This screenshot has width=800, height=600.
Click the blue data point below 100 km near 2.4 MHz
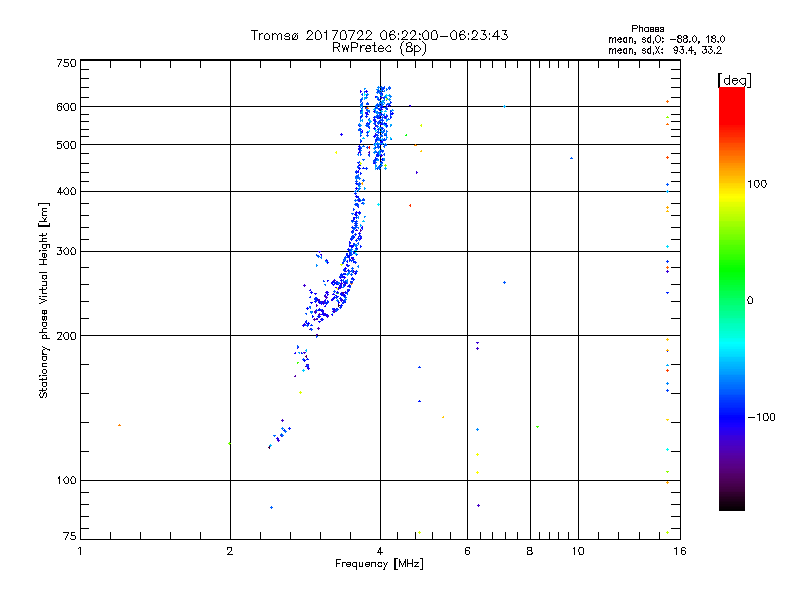(x=271, y=507)
